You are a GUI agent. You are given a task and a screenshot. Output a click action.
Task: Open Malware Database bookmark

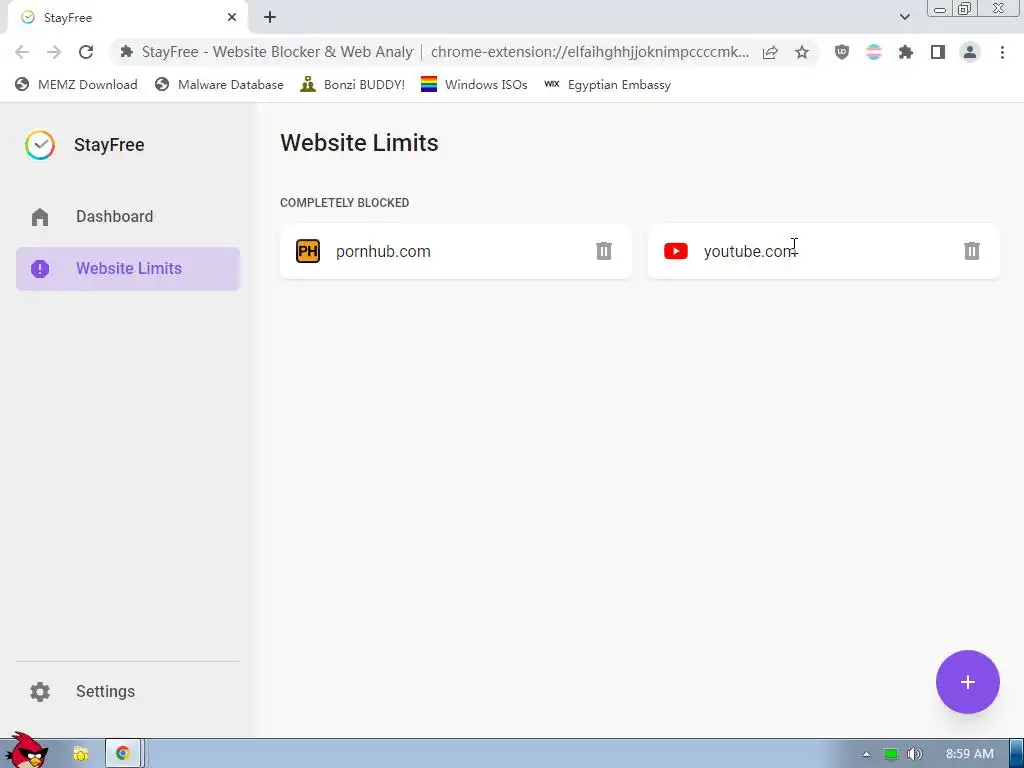pyautogui.click(x=219, y=85)
